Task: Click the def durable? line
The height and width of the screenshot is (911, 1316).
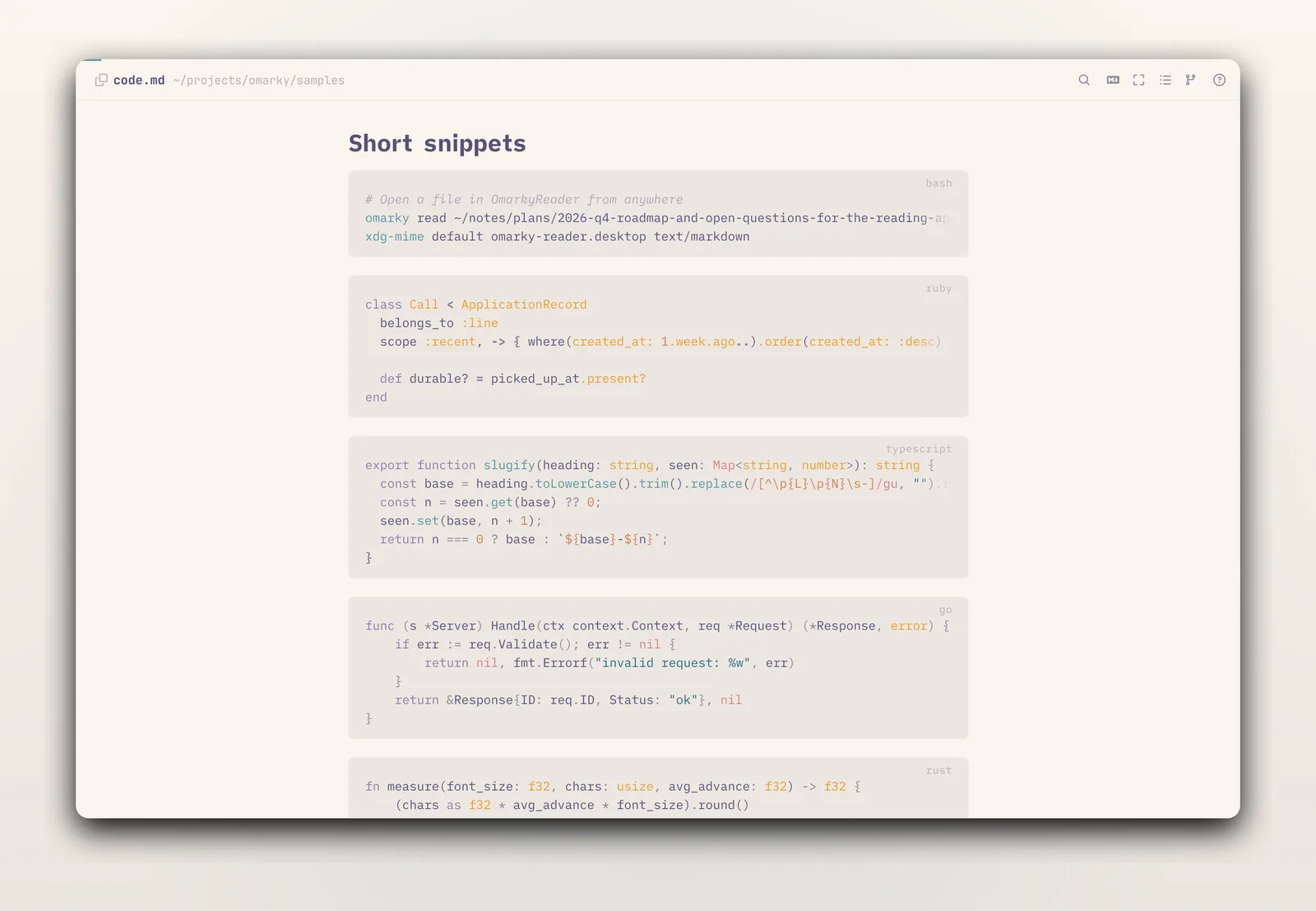Action: pos(513,379)
